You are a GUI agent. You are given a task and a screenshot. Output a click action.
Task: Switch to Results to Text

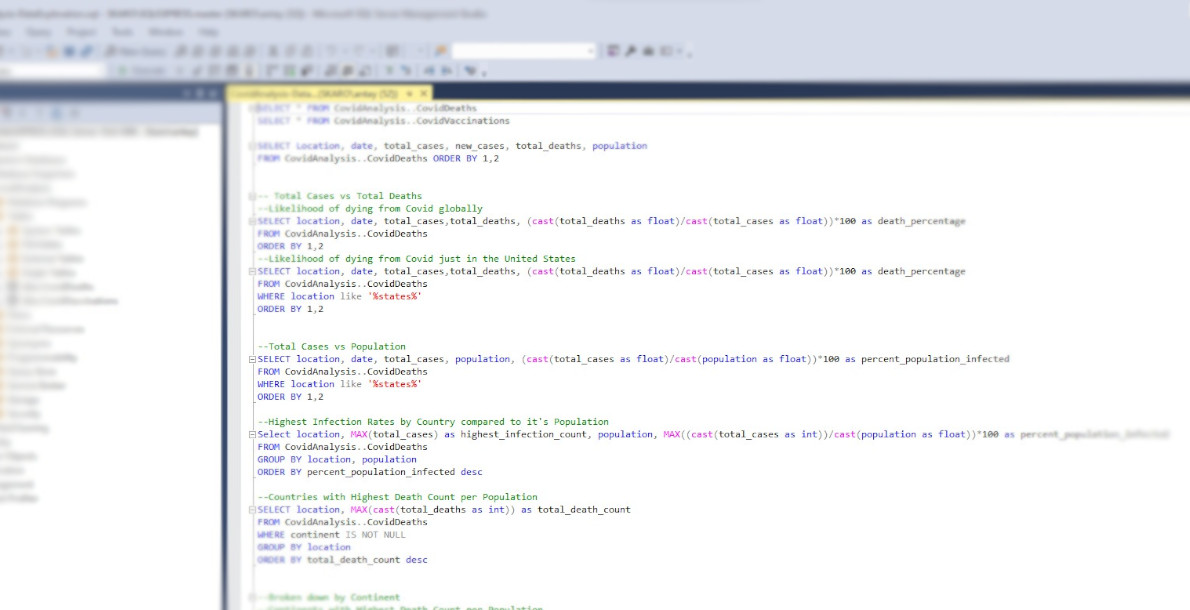[330, 71]
